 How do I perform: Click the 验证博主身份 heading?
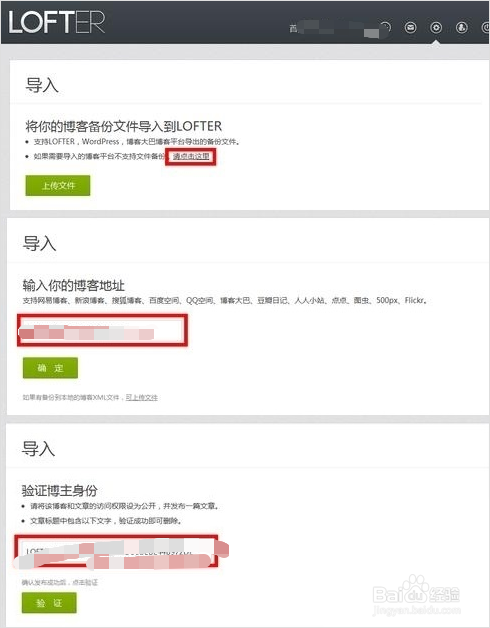[59, 490]
